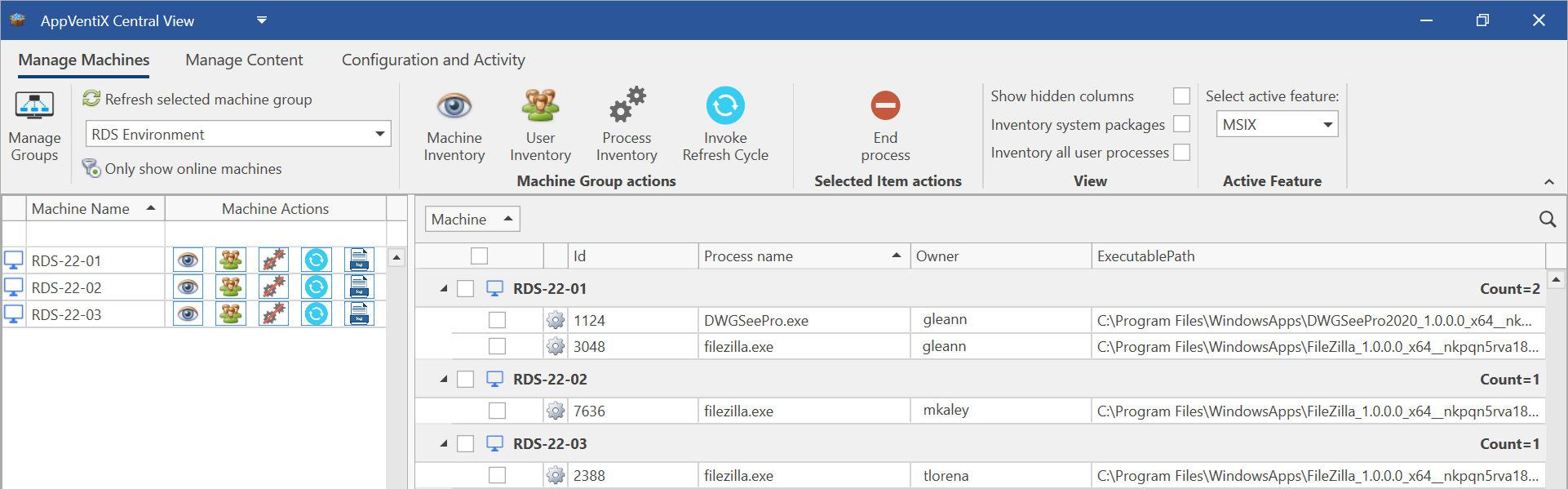Open the RDS Environment machine group dropdown
Image resolution: width=1568 pixels, height=489 pixels.
tap(379, 134)
